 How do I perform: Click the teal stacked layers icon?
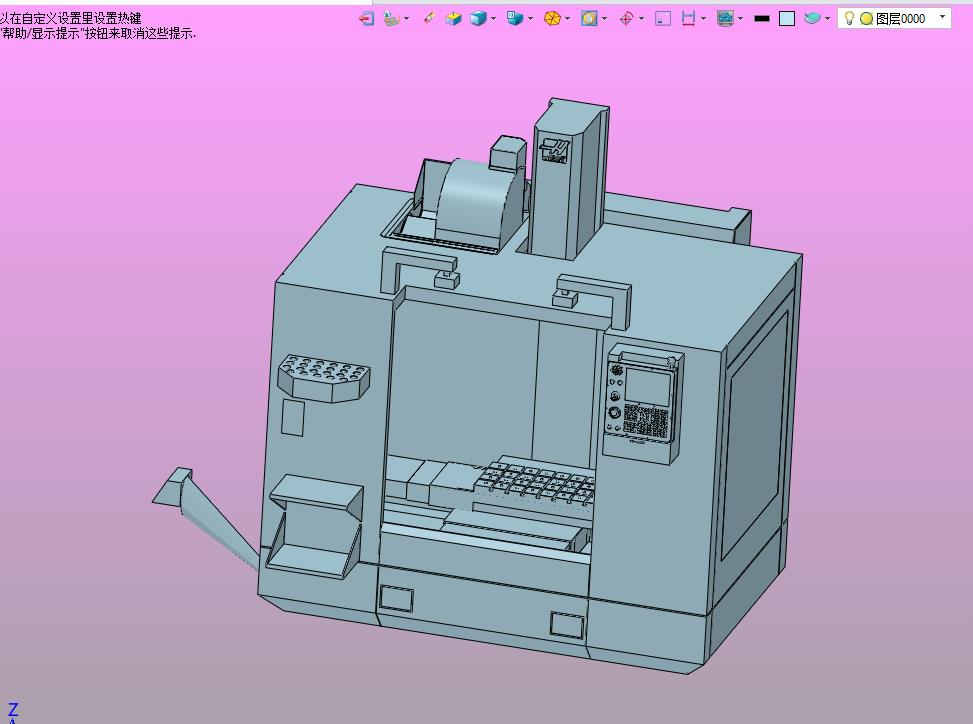(812, 19)
